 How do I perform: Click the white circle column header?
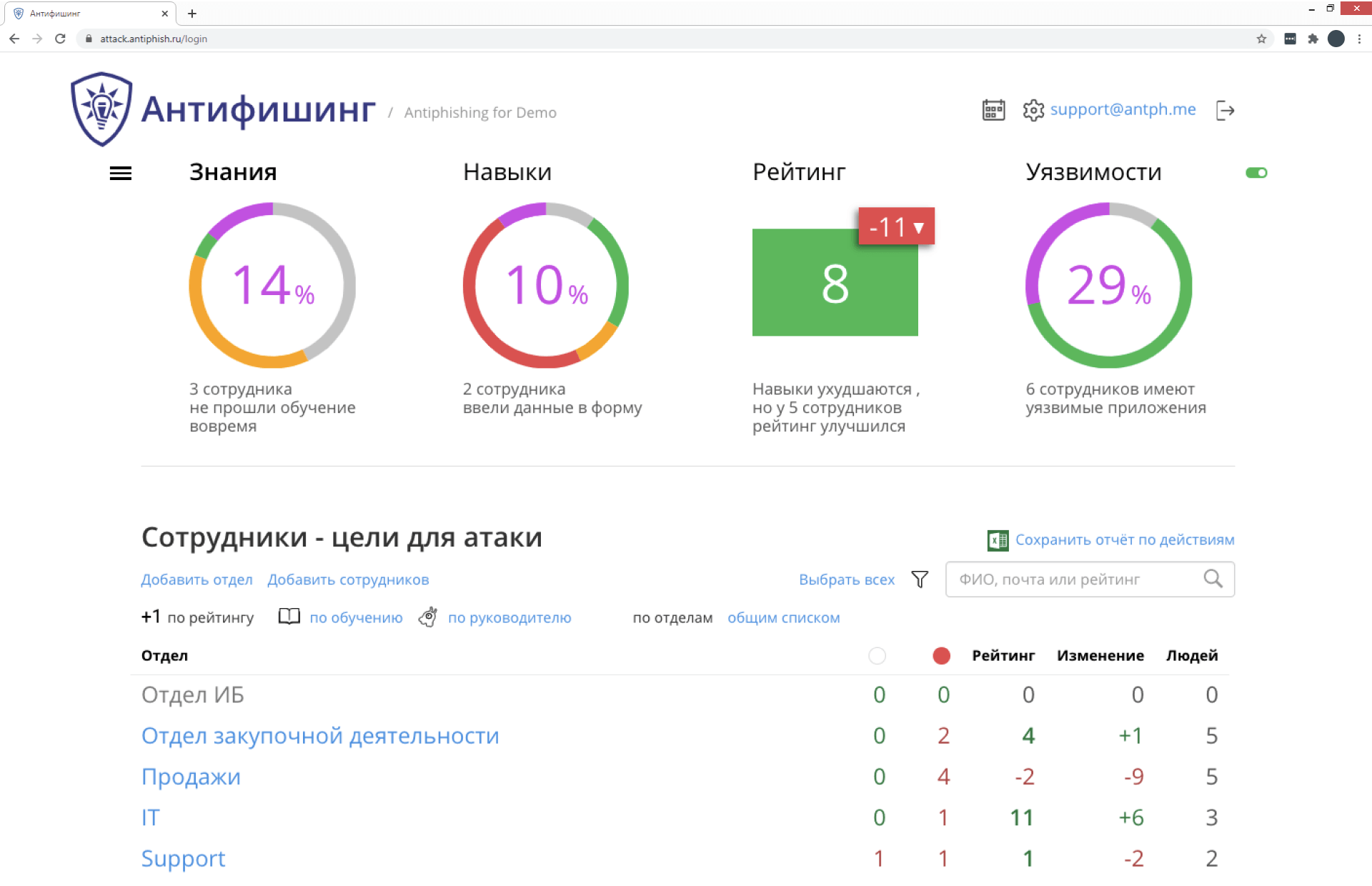point(877,656)
